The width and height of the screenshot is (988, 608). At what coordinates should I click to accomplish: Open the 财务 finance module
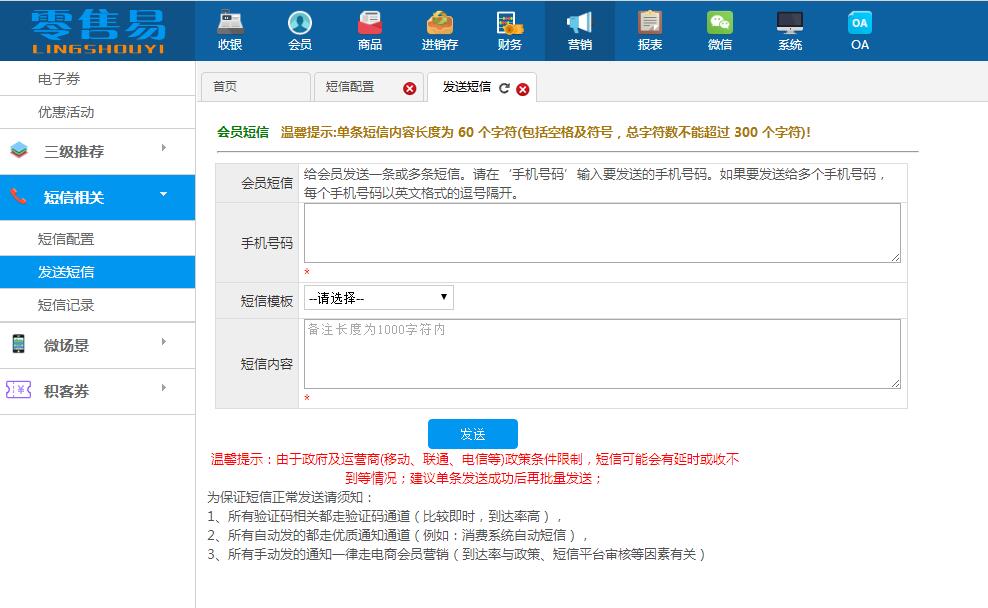coord(510,31)
